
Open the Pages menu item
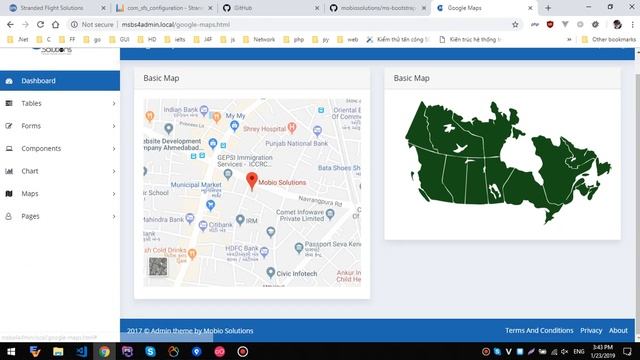(60, 216)
